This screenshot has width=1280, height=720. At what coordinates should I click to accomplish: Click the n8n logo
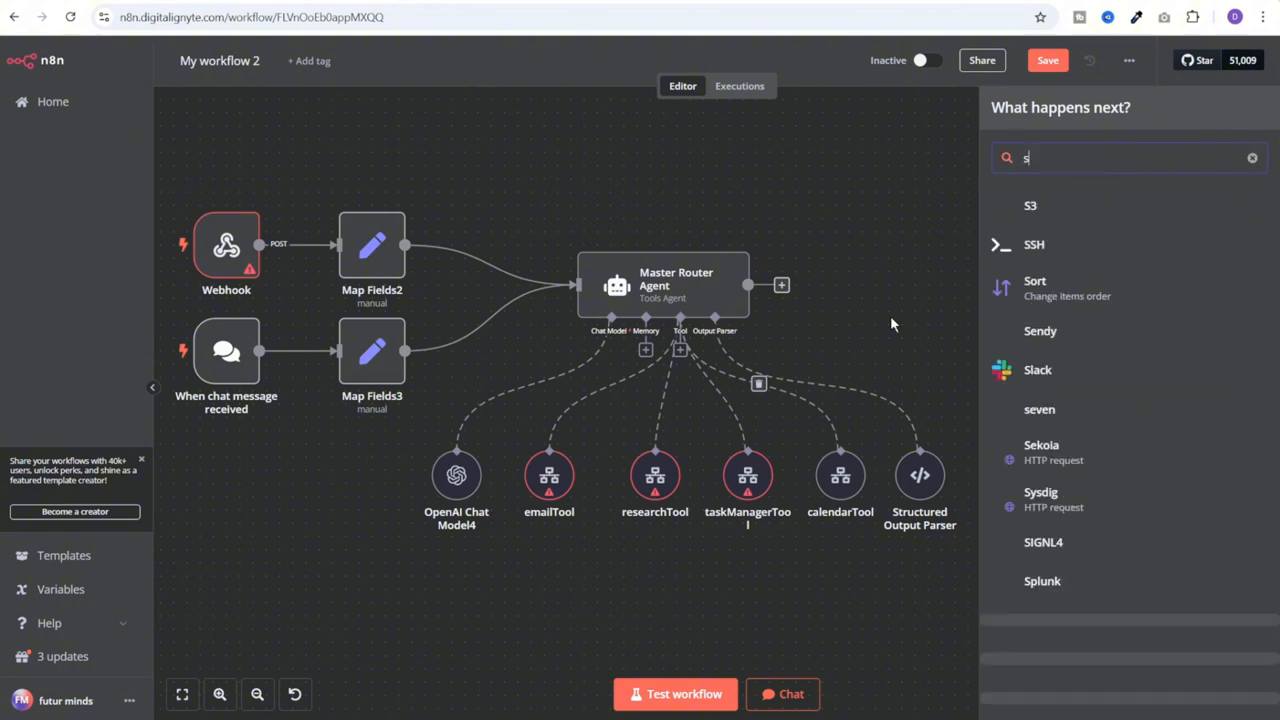(x=36, y=60)
